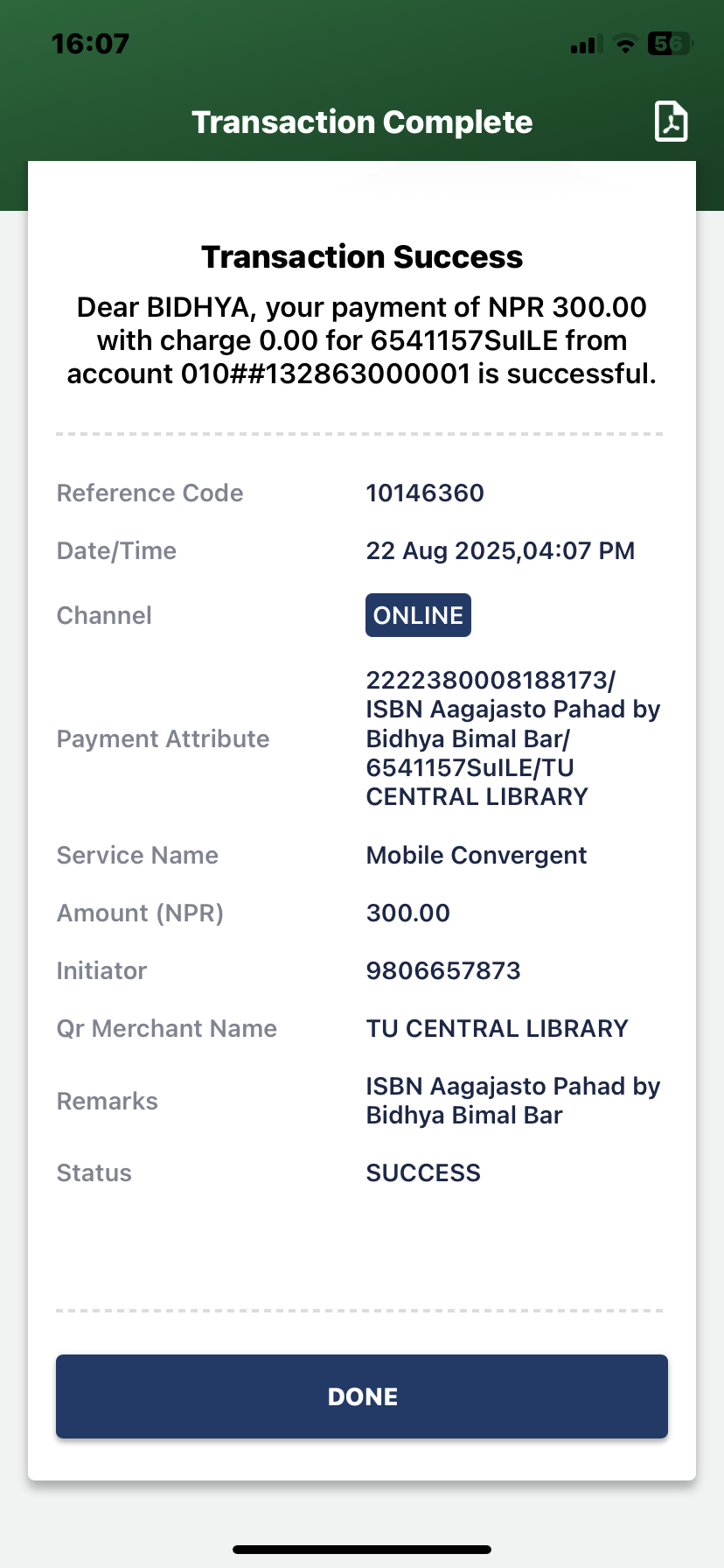Tap the cellular signal bars icon

click(x=583, y=45)
